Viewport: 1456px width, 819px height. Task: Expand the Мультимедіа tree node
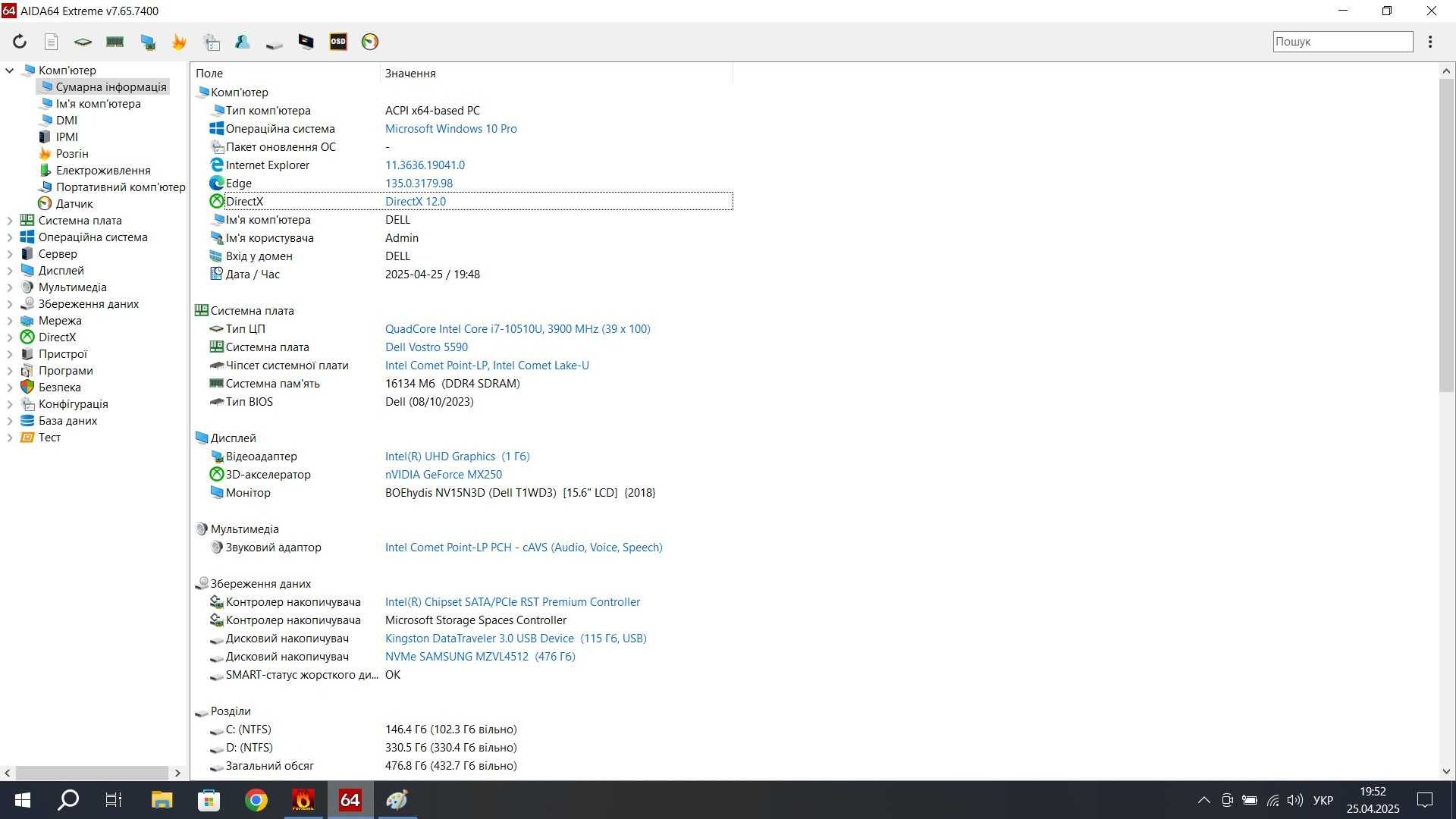coord(10,287)
